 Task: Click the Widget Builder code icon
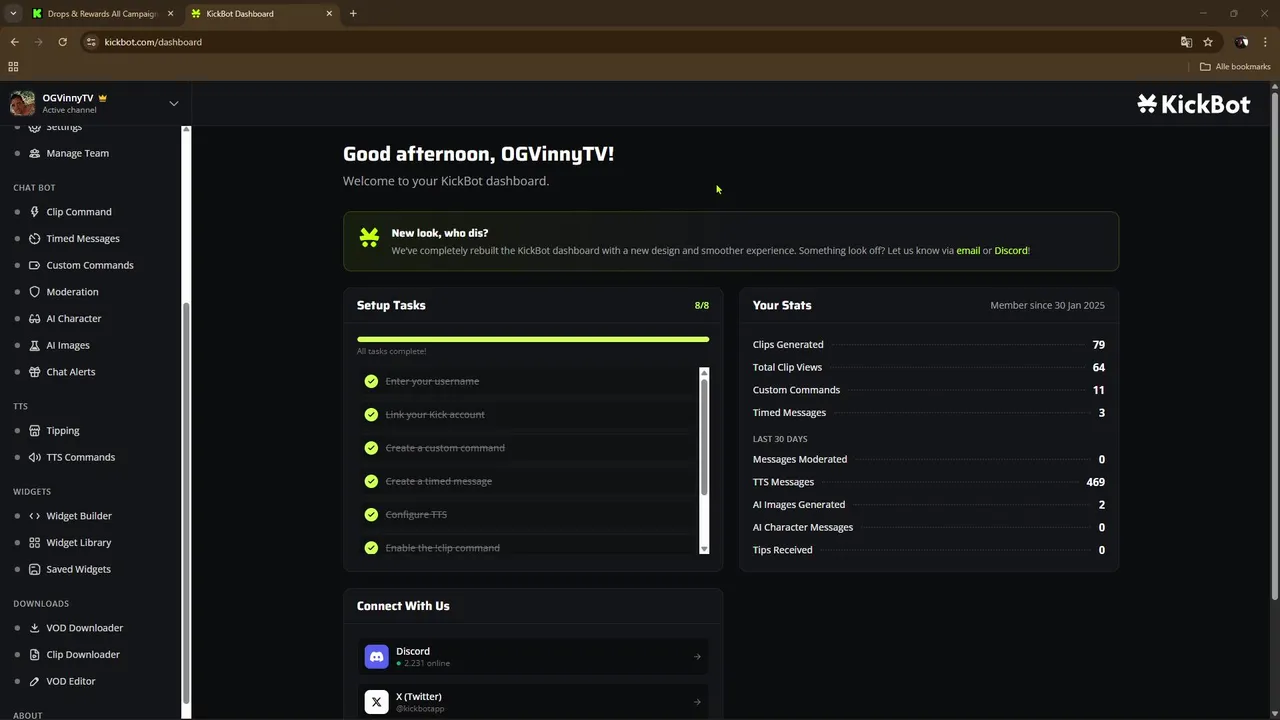(35, 516)
